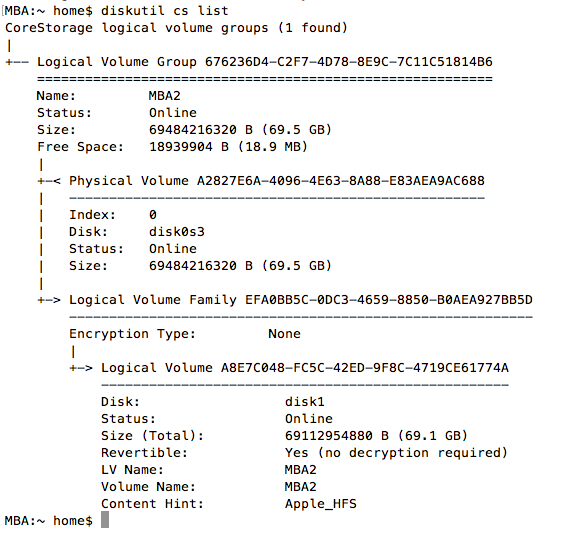Viewport: 572px width, 534px height.
Task: Click the '+--' branch marker before Logical Volume Group
Action: pos(17,62)
